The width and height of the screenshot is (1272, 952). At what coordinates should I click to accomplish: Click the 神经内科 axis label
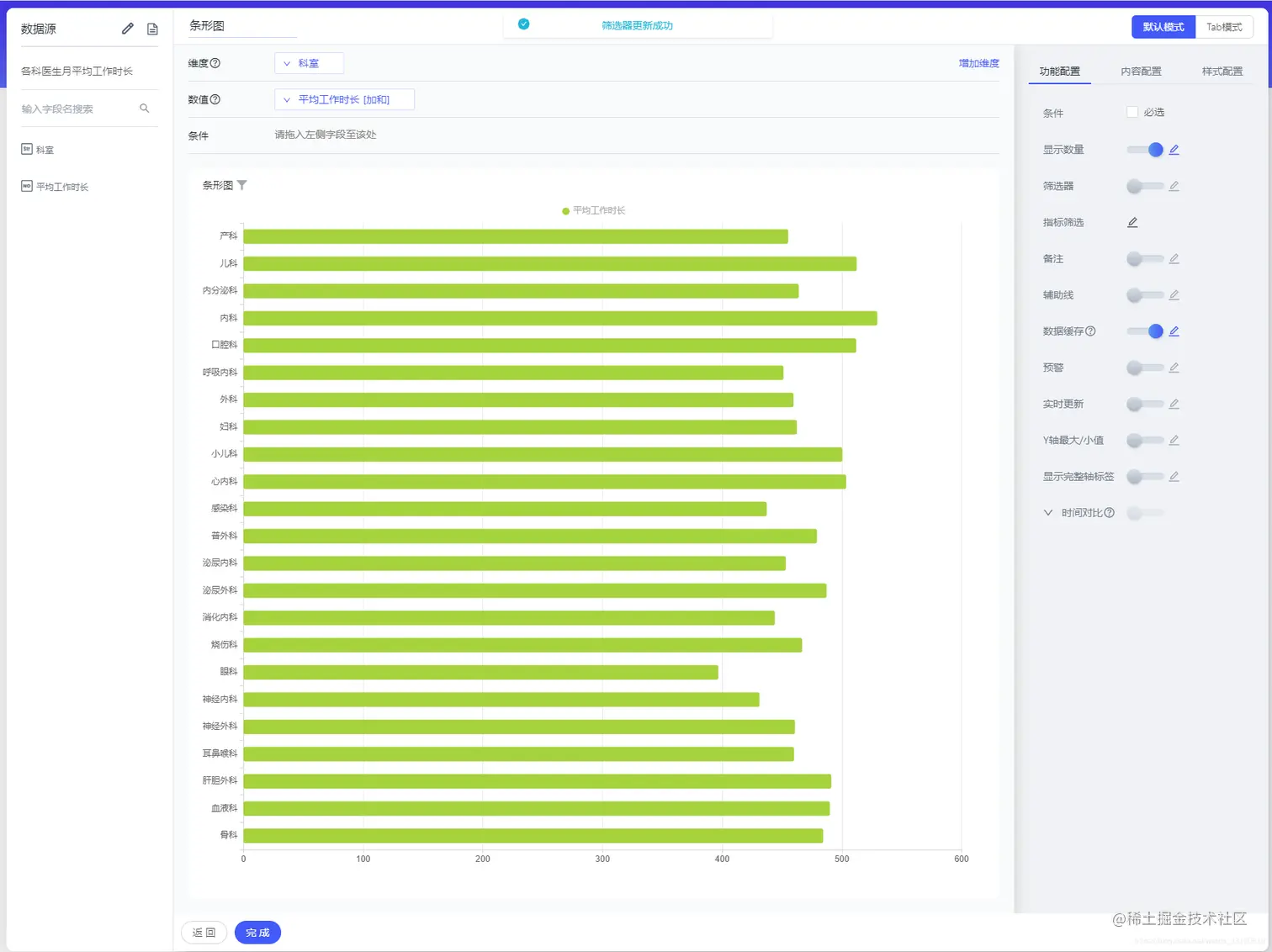(x=220, y=699)
